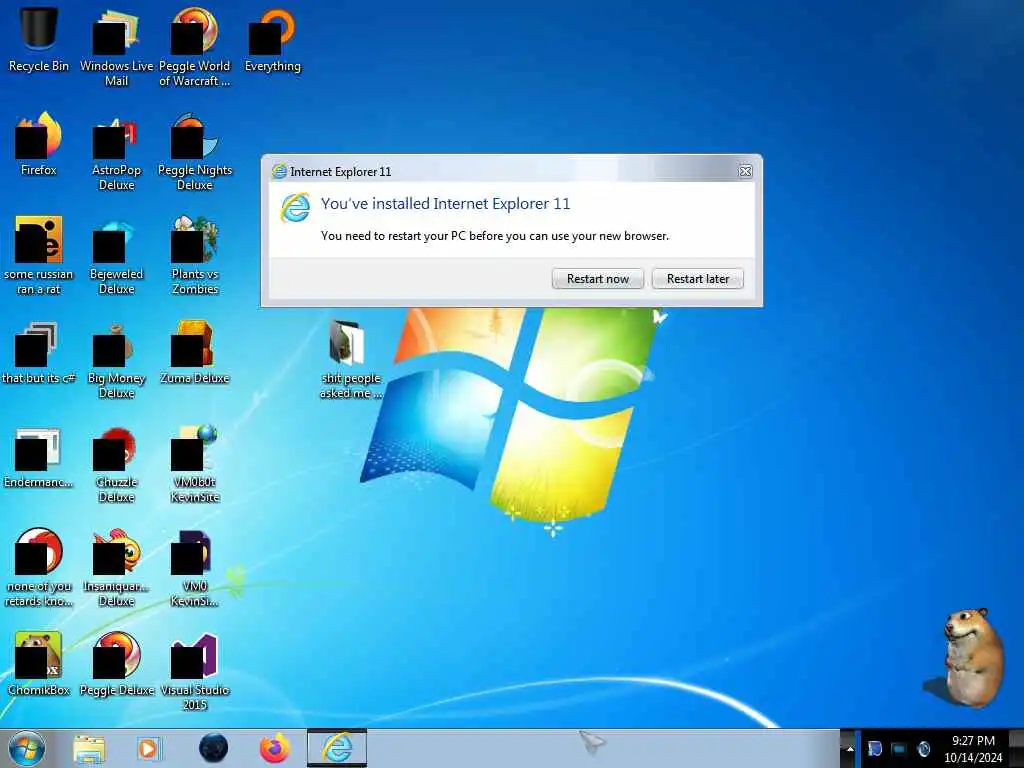The image size is (1024, 768).
Task: Click the network tray icon
Action: pyautogui.click(x=899, y=749)
